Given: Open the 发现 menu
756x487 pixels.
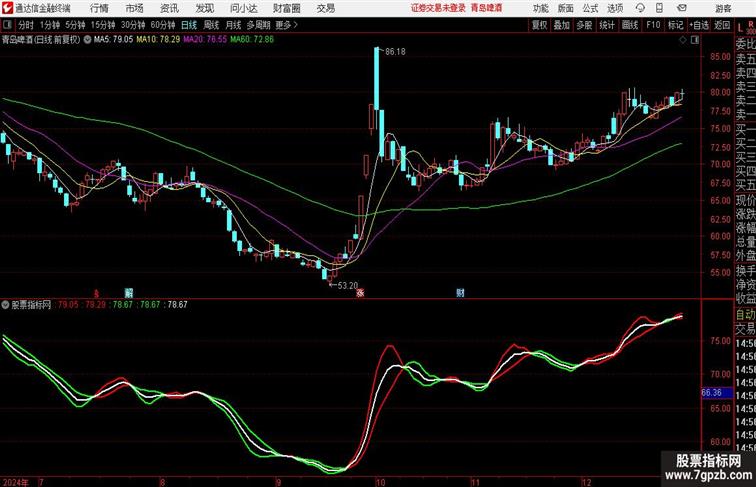Looking at the screenshot, I should pyautogui.click(x=205, y=8).
